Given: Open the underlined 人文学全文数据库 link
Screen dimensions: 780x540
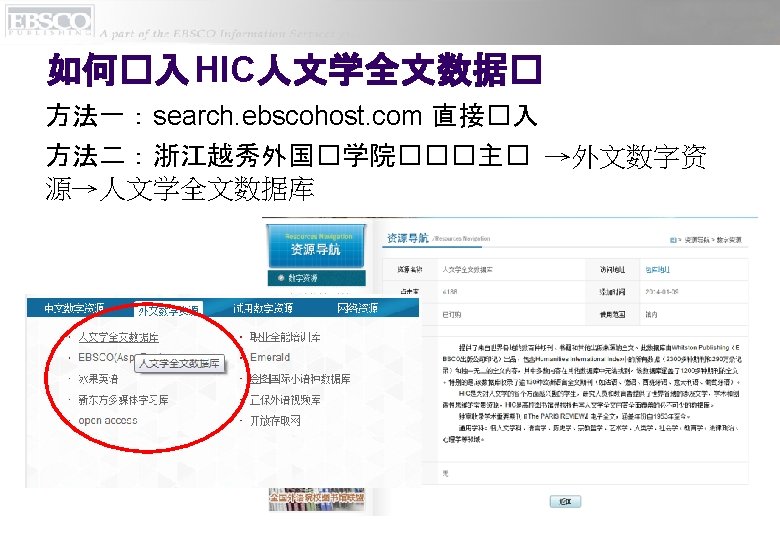Looking at the screenshot, I should (118, 337).
